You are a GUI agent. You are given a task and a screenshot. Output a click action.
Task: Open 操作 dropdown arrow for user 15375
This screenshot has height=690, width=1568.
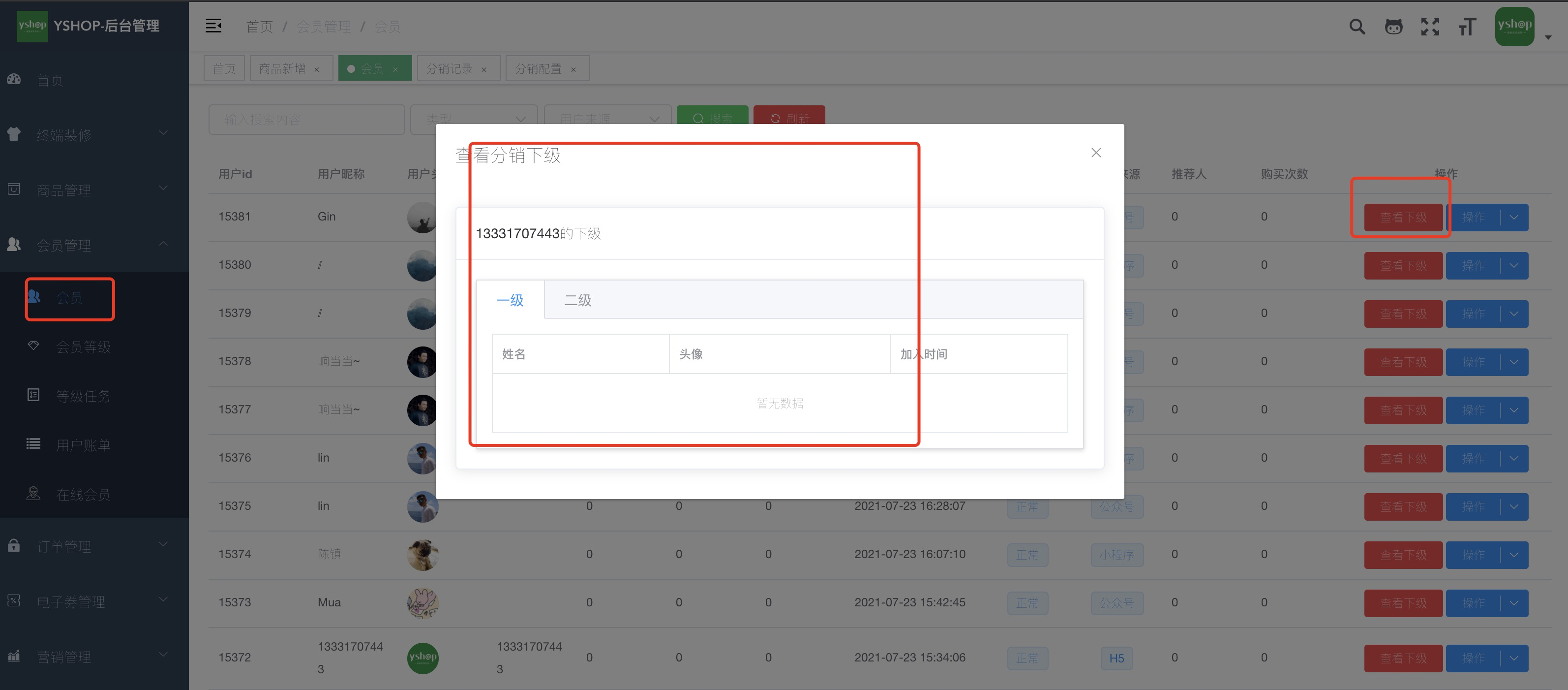tap(1514, 506)
